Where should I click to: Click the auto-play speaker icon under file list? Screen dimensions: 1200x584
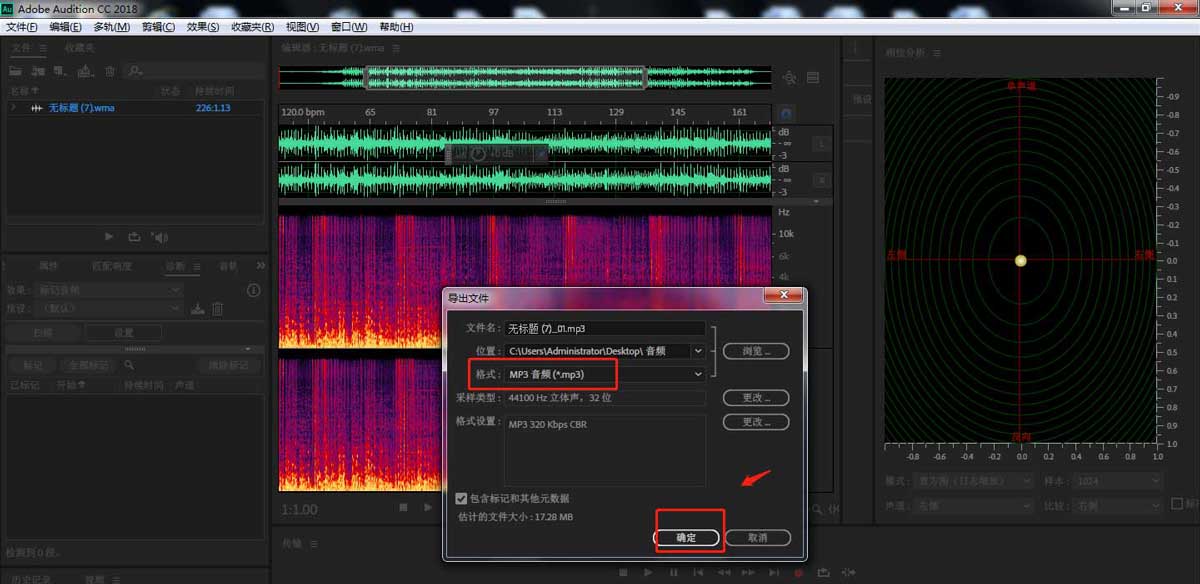click(x=159, y=237)
